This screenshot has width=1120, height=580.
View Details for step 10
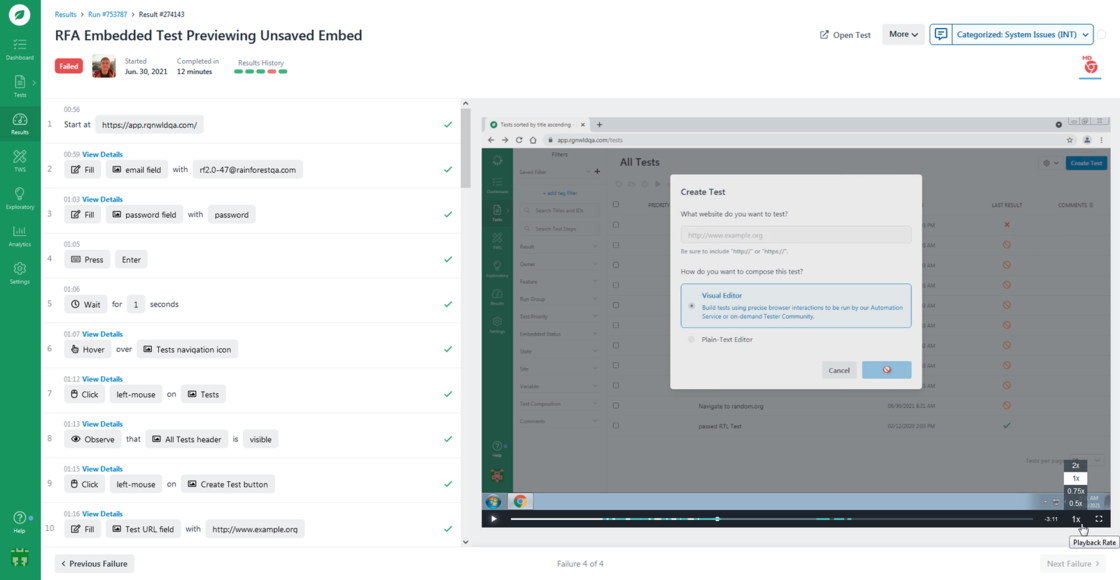click(x=102, y=514)
